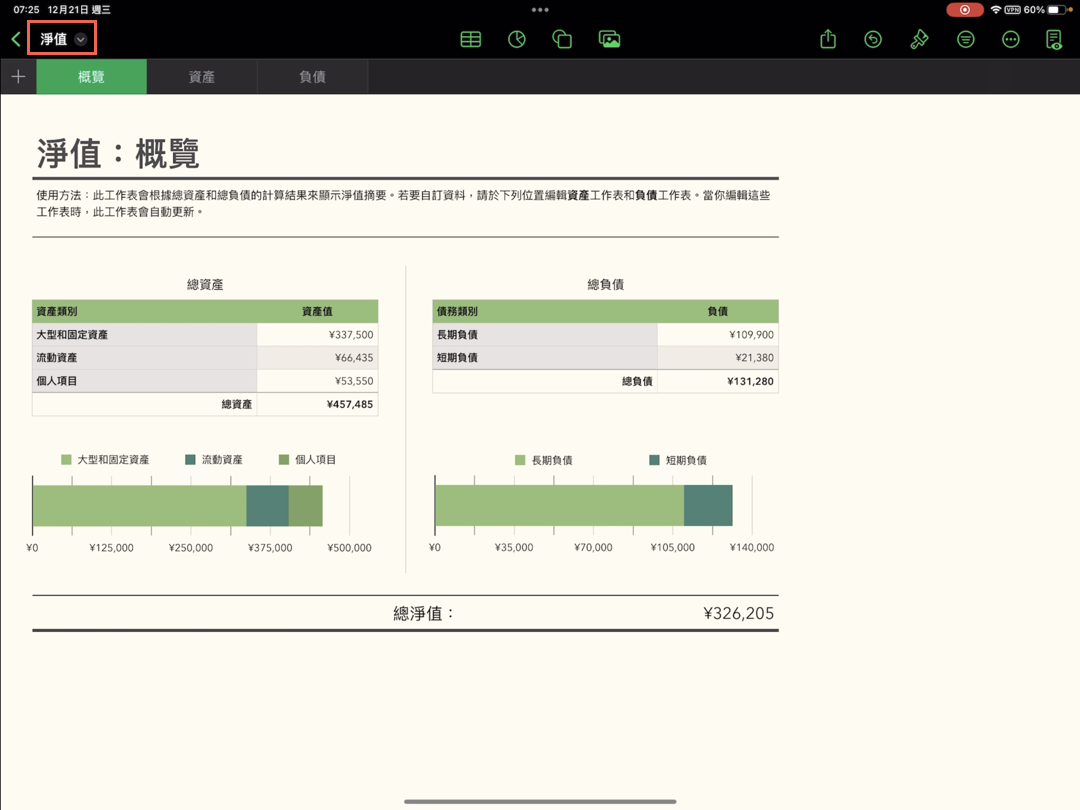Select the 總負債 table title
This screenshot has width=1080, height=810.
coord(605,284)
